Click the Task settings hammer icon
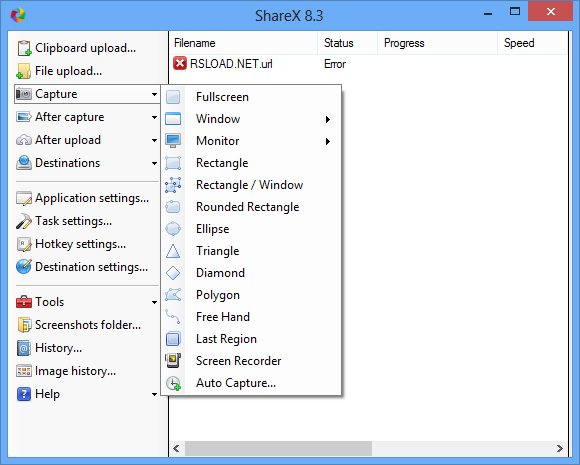 [x=24, y=221]
